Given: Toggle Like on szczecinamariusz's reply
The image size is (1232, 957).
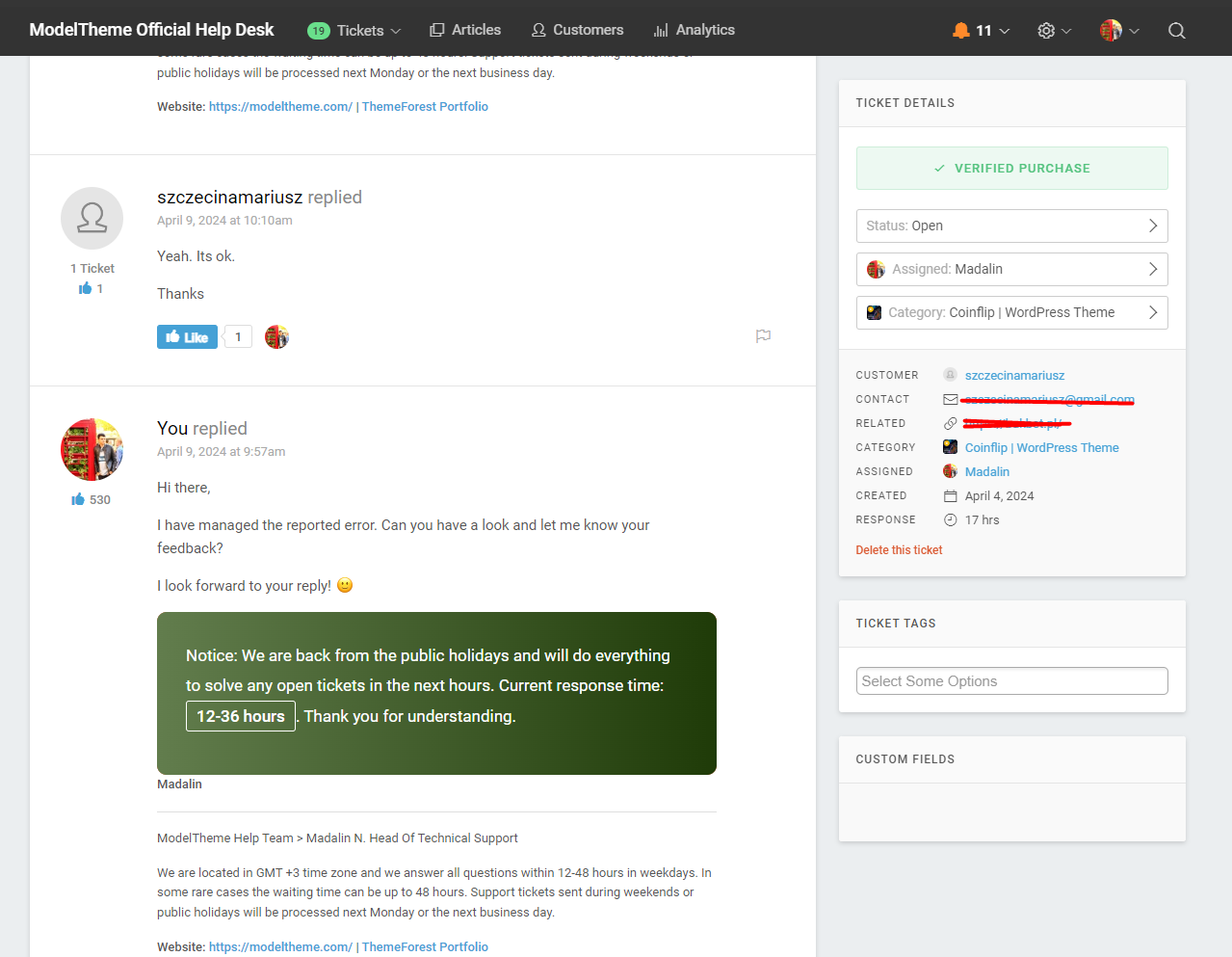Looking at the screenshot, I should (187, 337).
